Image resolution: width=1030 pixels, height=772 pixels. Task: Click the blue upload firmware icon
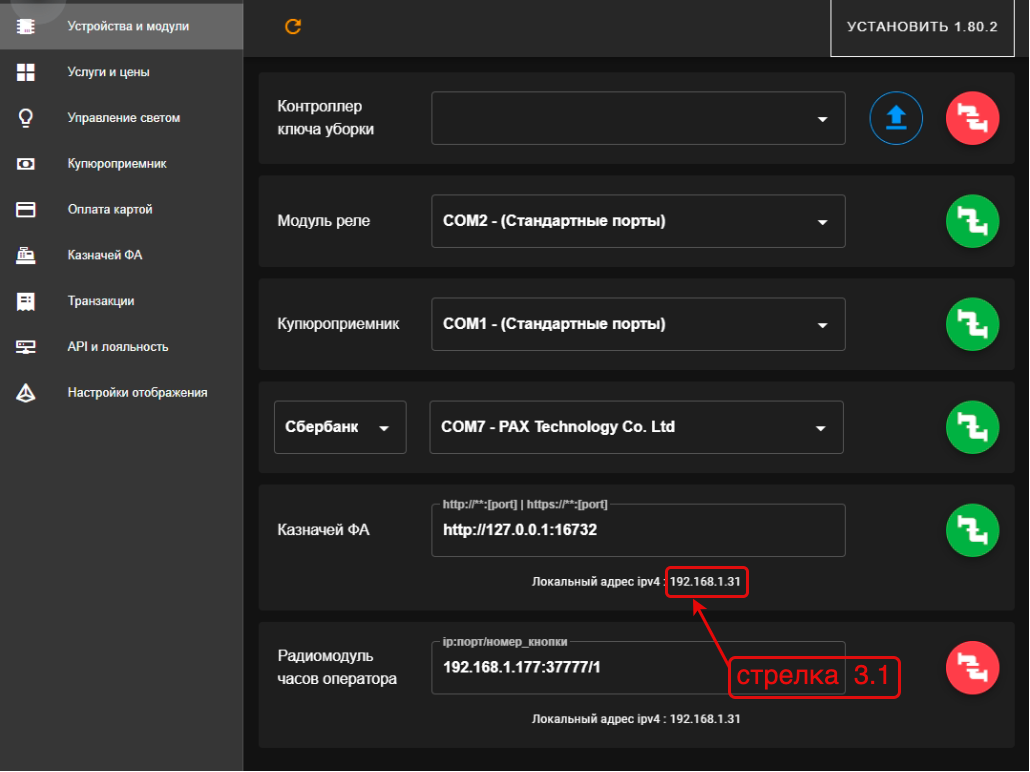[x=896, y=118]
